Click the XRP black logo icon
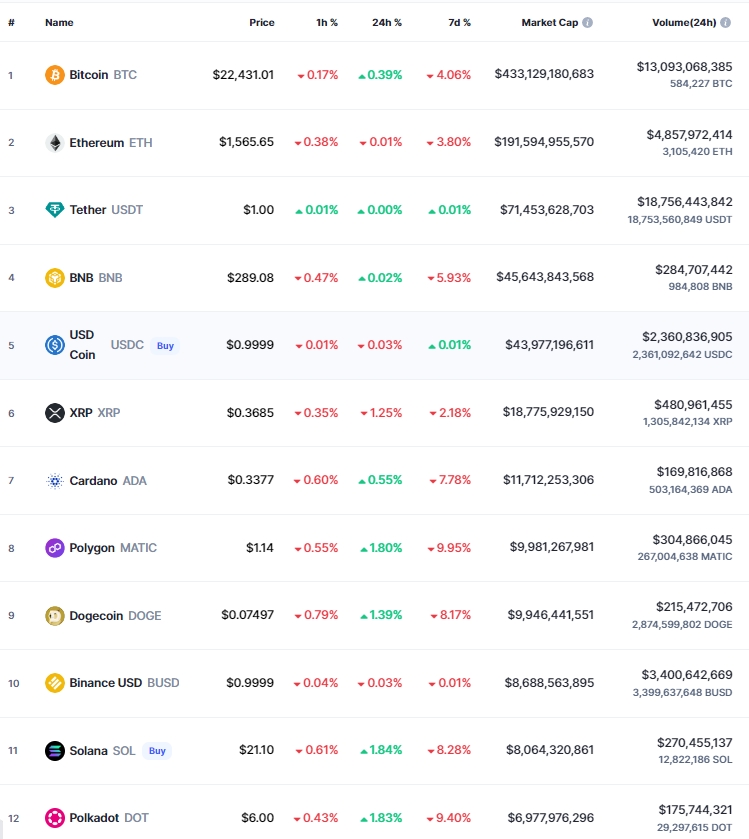This screenshot has height=839, width=749. click(55, 413)
